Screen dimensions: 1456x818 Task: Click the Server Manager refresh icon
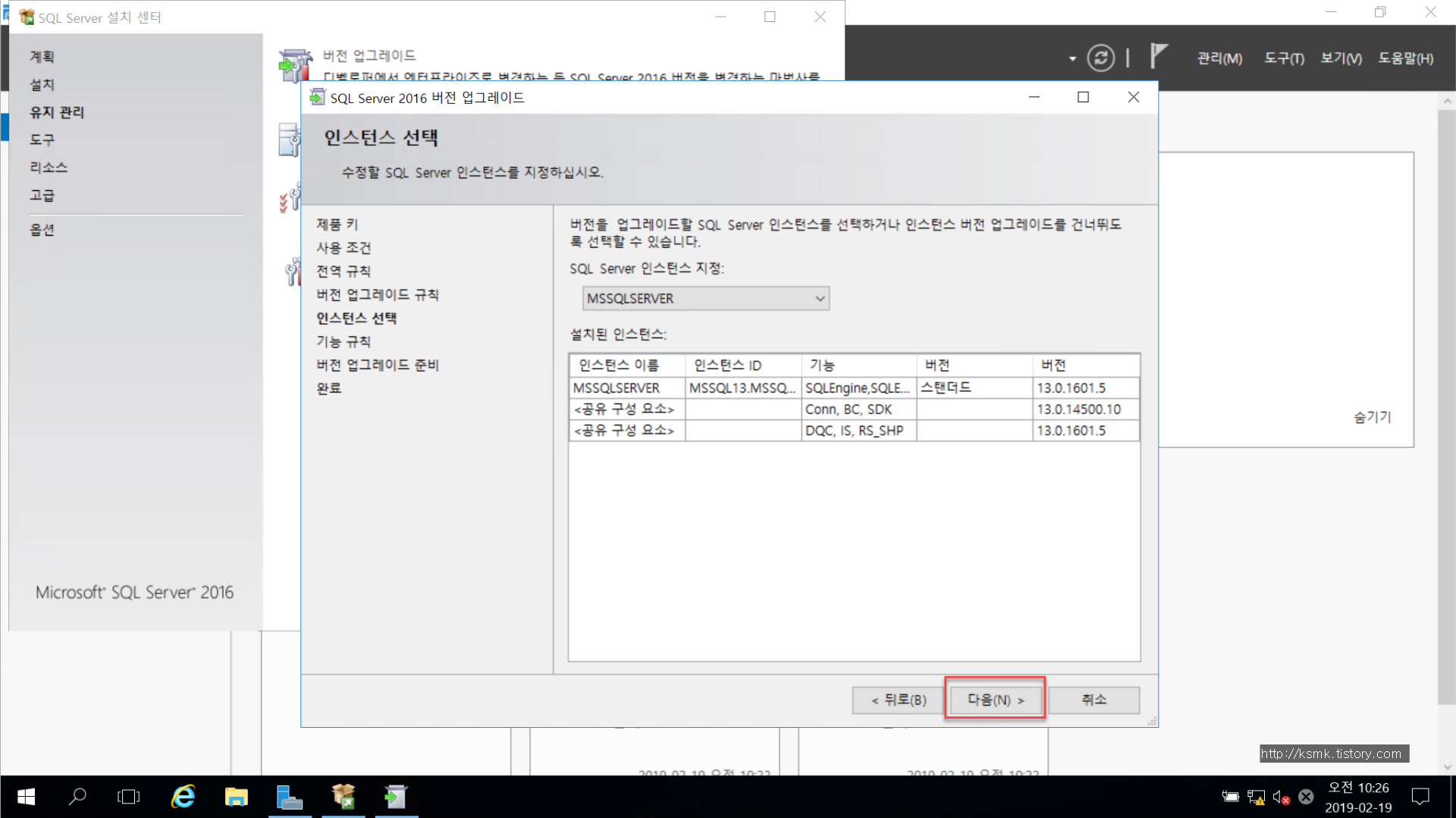point(1100,58)
